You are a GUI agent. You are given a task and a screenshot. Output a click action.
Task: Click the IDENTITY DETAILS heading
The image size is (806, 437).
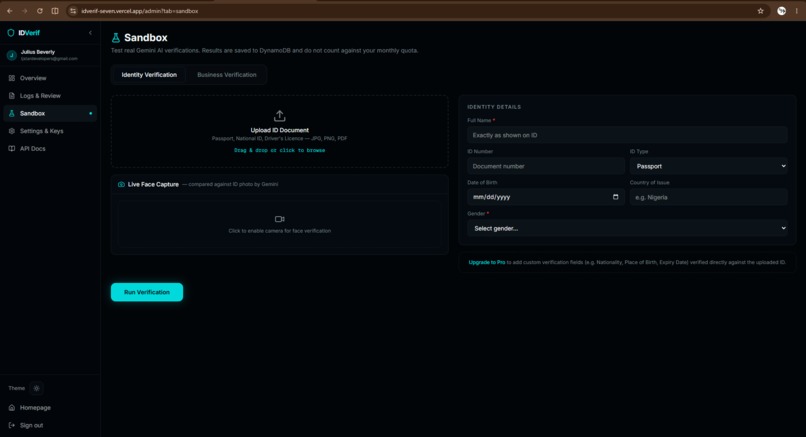click(494, 107)
